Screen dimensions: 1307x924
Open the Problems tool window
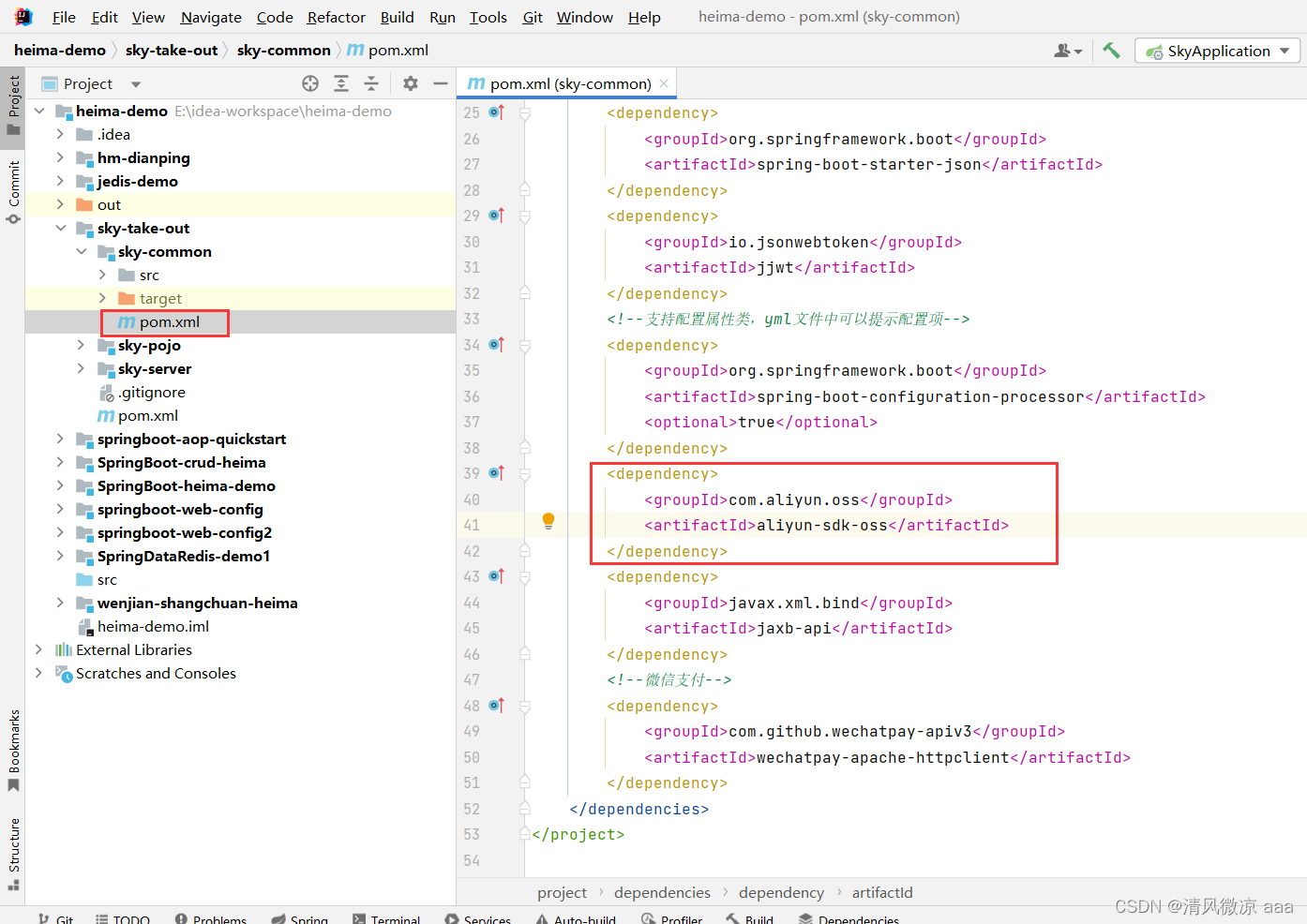[x=211, y=919]
